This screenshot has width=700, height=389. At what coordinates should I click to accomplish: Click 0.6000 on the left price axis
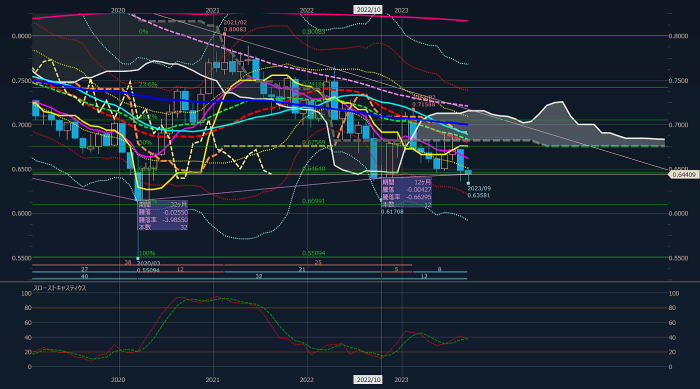pyautogui.click(x=22, y=213)
